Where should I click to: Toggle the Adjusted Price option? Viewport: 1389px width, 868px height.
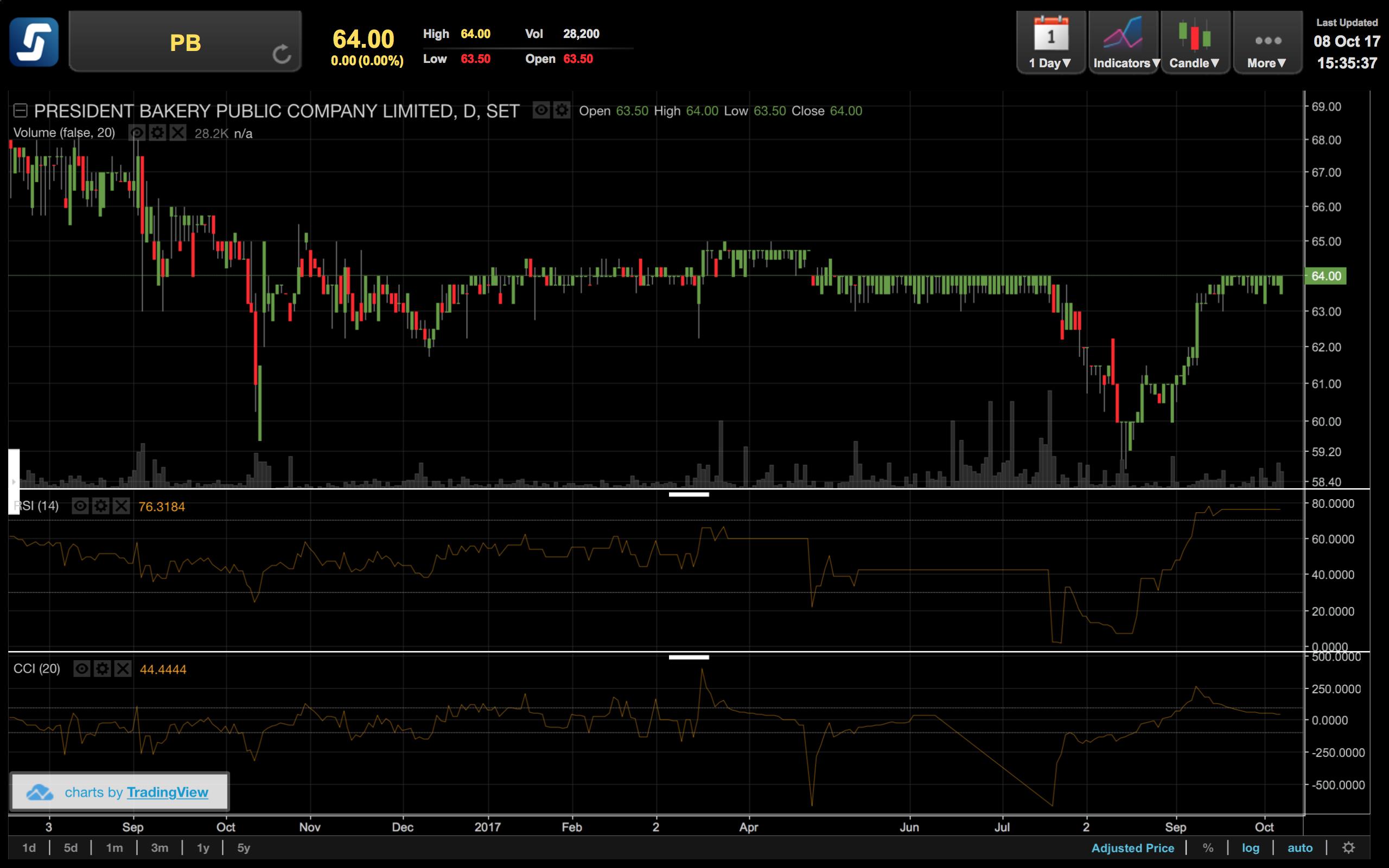[1132, 848]
